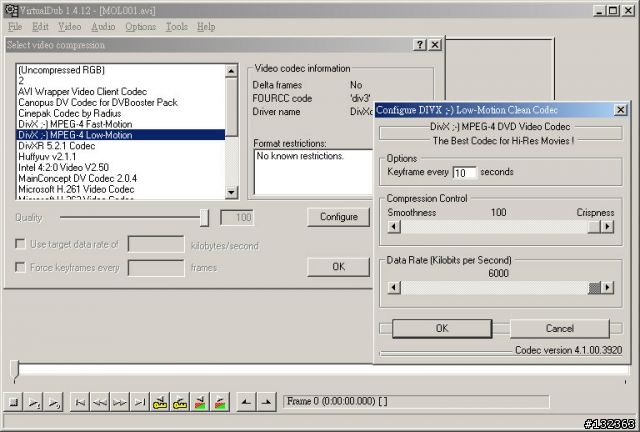Click the timeline position handle at frame 0
This screenshot has height=432, width=640.
(15, 371)
